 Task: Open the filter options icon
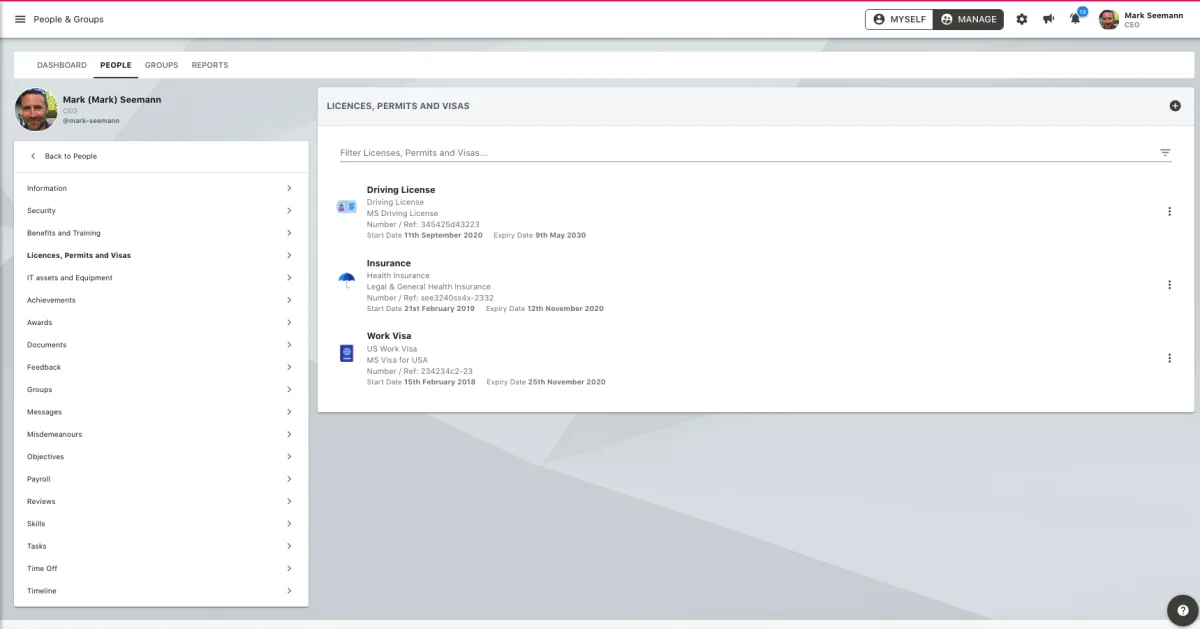coord(1165,153)
